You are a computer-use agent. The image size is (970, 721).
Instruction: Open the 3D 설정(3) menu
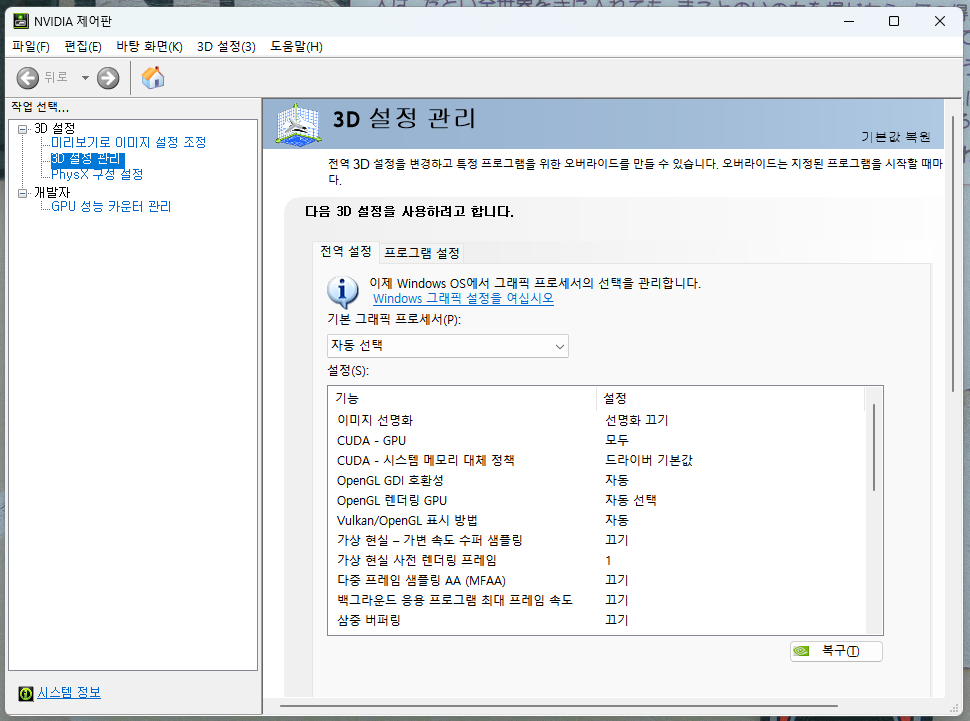[226, 46]
